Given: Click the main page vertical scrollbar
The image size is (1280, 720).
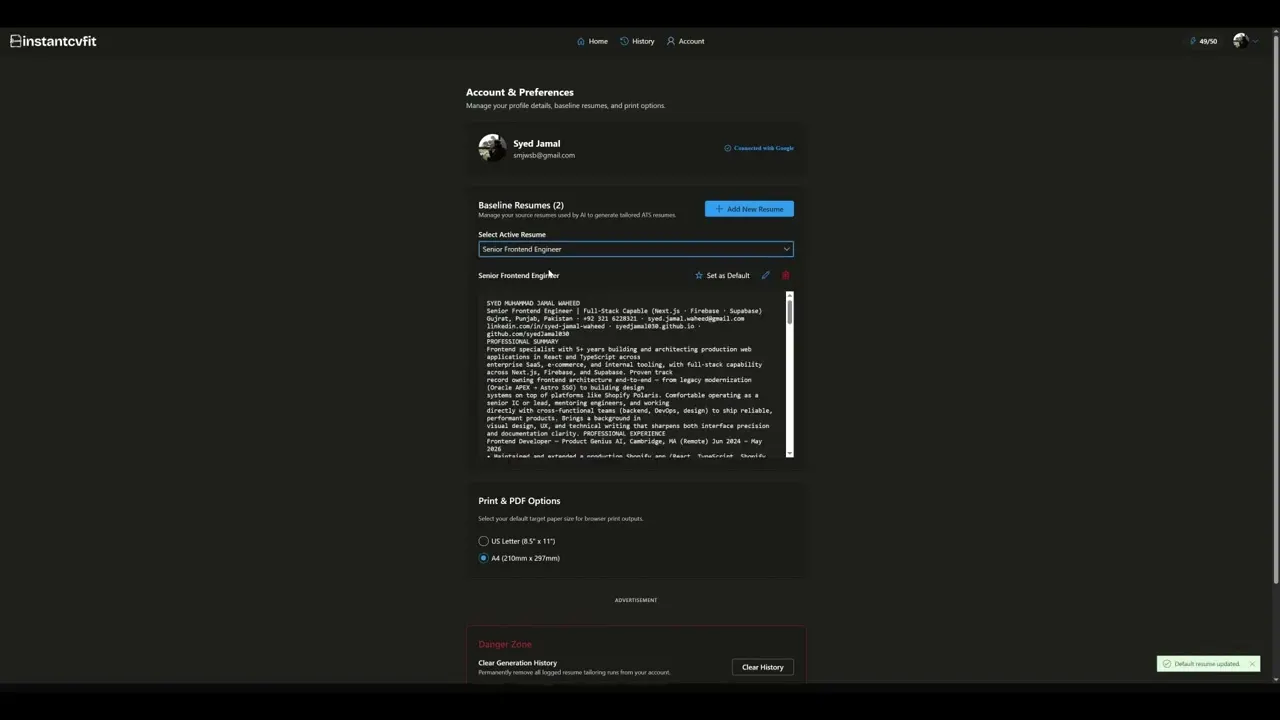Looking at the screenshot, I should point(1275,310).
